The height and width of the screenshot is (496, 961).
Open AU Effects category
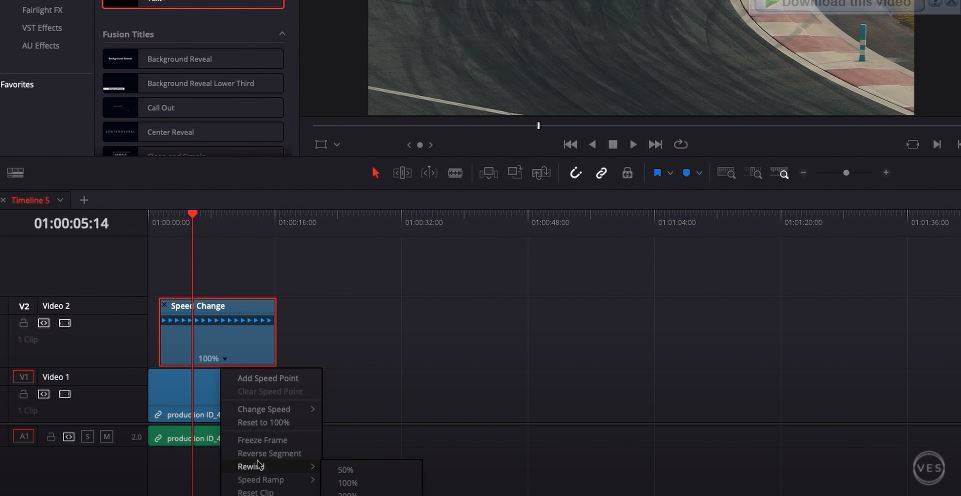(x=40, y=45)
